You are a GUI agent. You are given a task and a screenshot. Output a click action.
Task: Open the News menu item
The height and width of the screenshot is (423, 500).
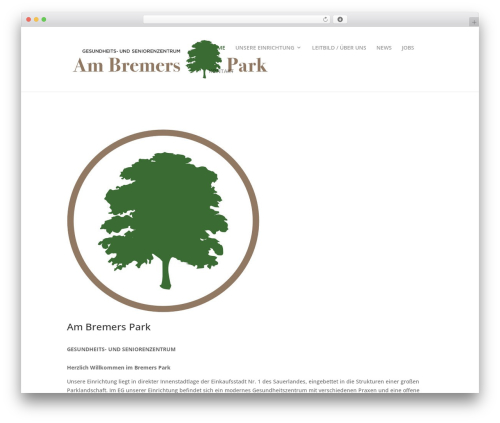(x=384, y=48)
